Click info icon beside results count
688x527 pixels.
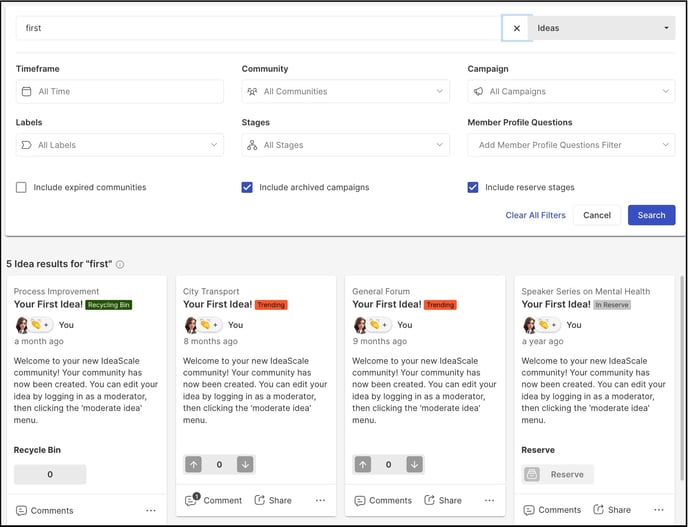tap(120, 264)
